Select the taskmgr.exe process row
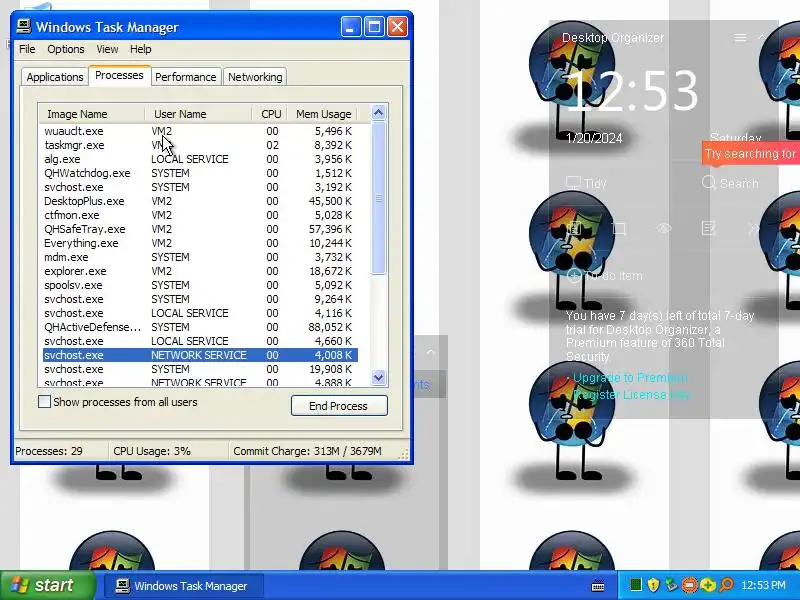800x600 pixels. (x=200, y=145)
